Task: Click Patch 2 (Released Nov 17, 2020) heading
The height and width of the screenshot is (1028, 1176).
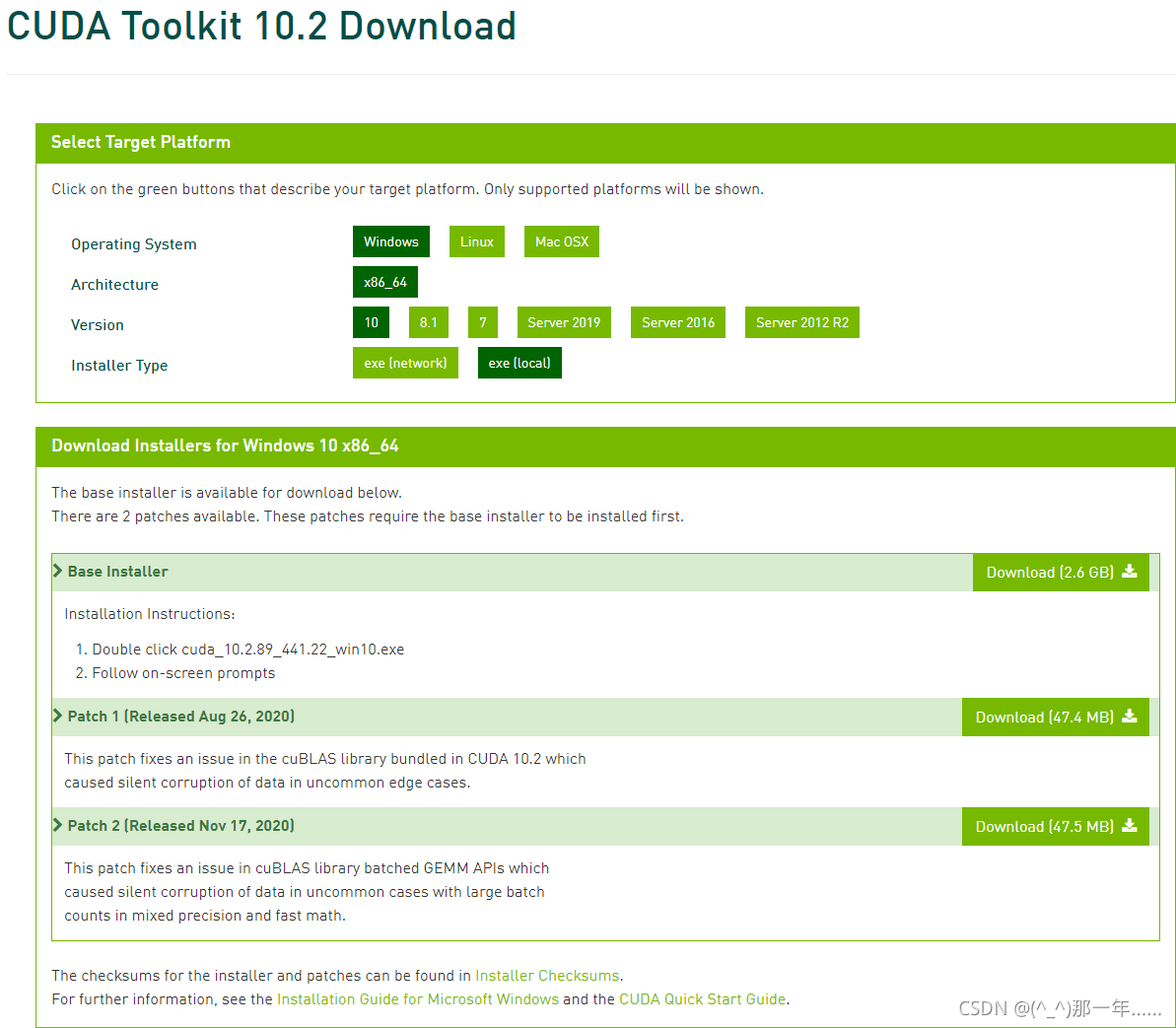Action: tap(180, 826)
